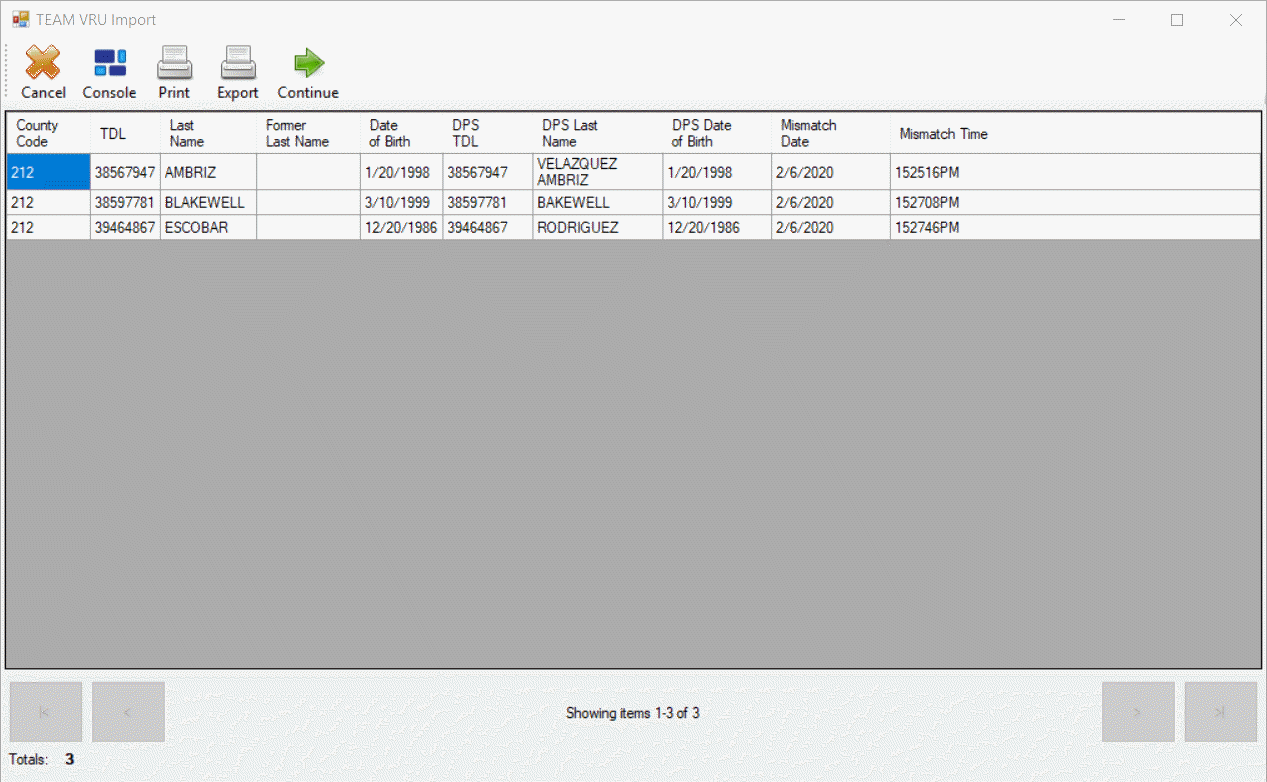Select DPS last name VELAZQUEZ AMBRIZ cell
The image size is (1267, 782).
[x=598, y=172]
